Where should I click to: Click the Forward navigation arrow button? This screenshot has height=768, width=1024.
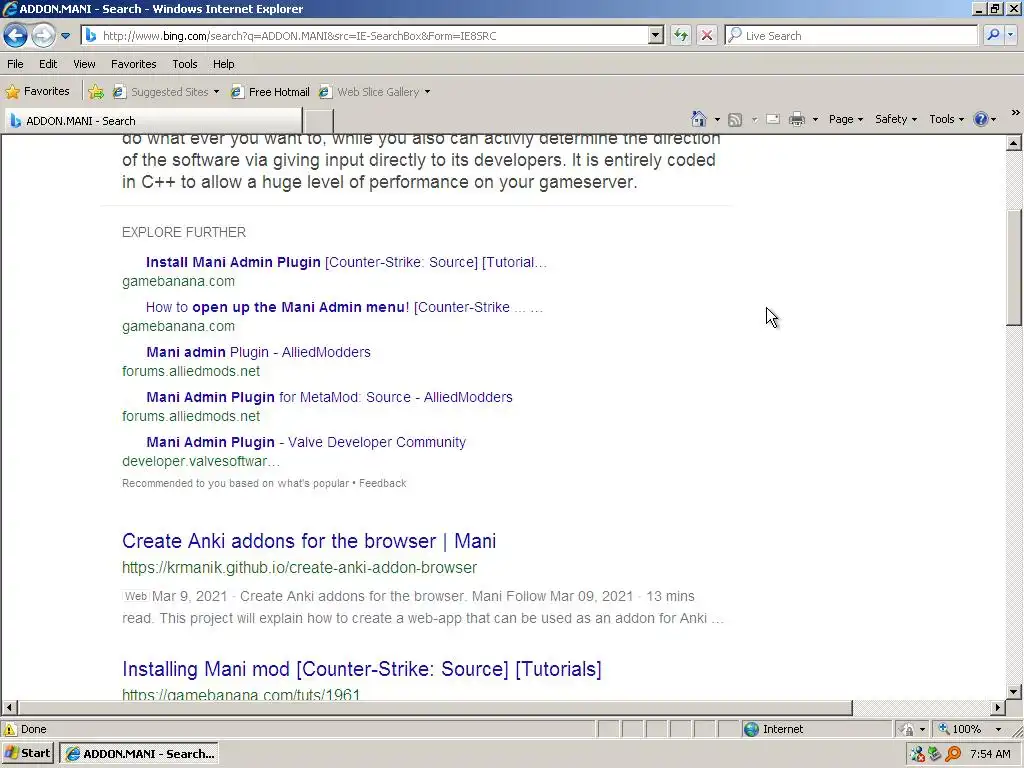(44, 35)
